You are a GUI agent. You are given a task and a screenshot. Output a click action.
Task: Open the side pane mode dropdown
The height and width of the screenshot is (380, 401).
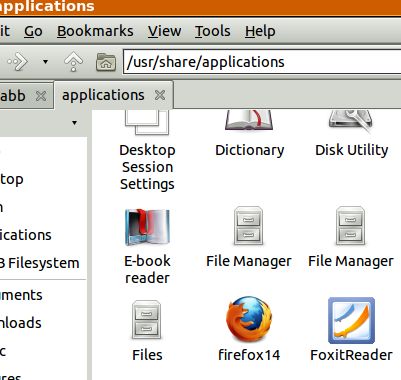coord(74,123)
